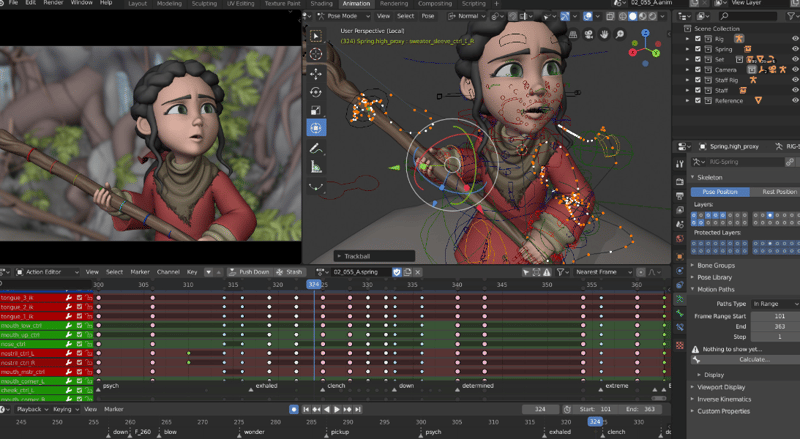Select the Move tool
This screenshot has height=439, width=800.
click(316, 74)
